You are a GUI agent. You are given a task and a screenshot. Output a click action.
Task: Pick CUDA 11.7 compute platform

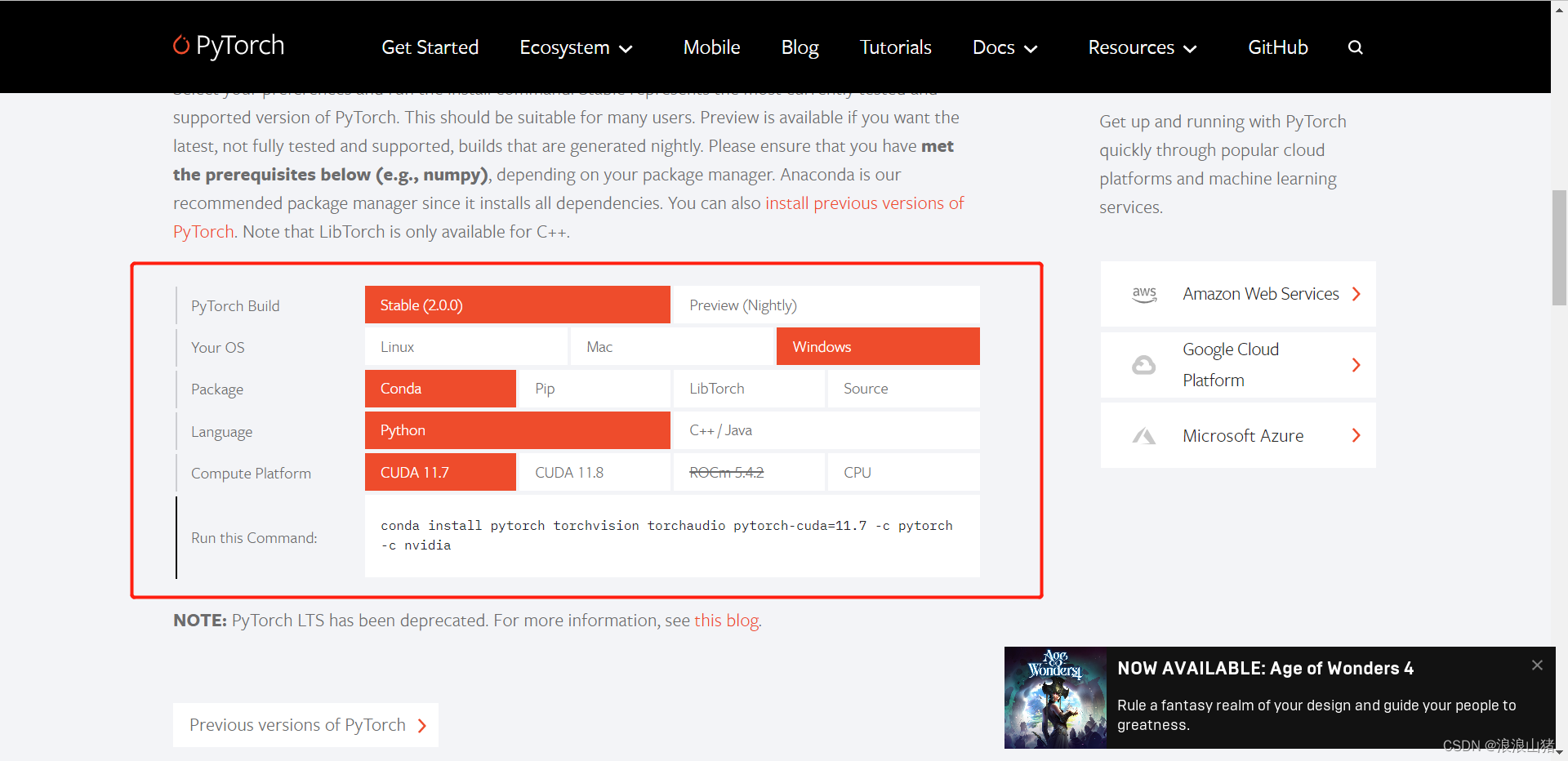pyautogui.click(x=440, y=472)
